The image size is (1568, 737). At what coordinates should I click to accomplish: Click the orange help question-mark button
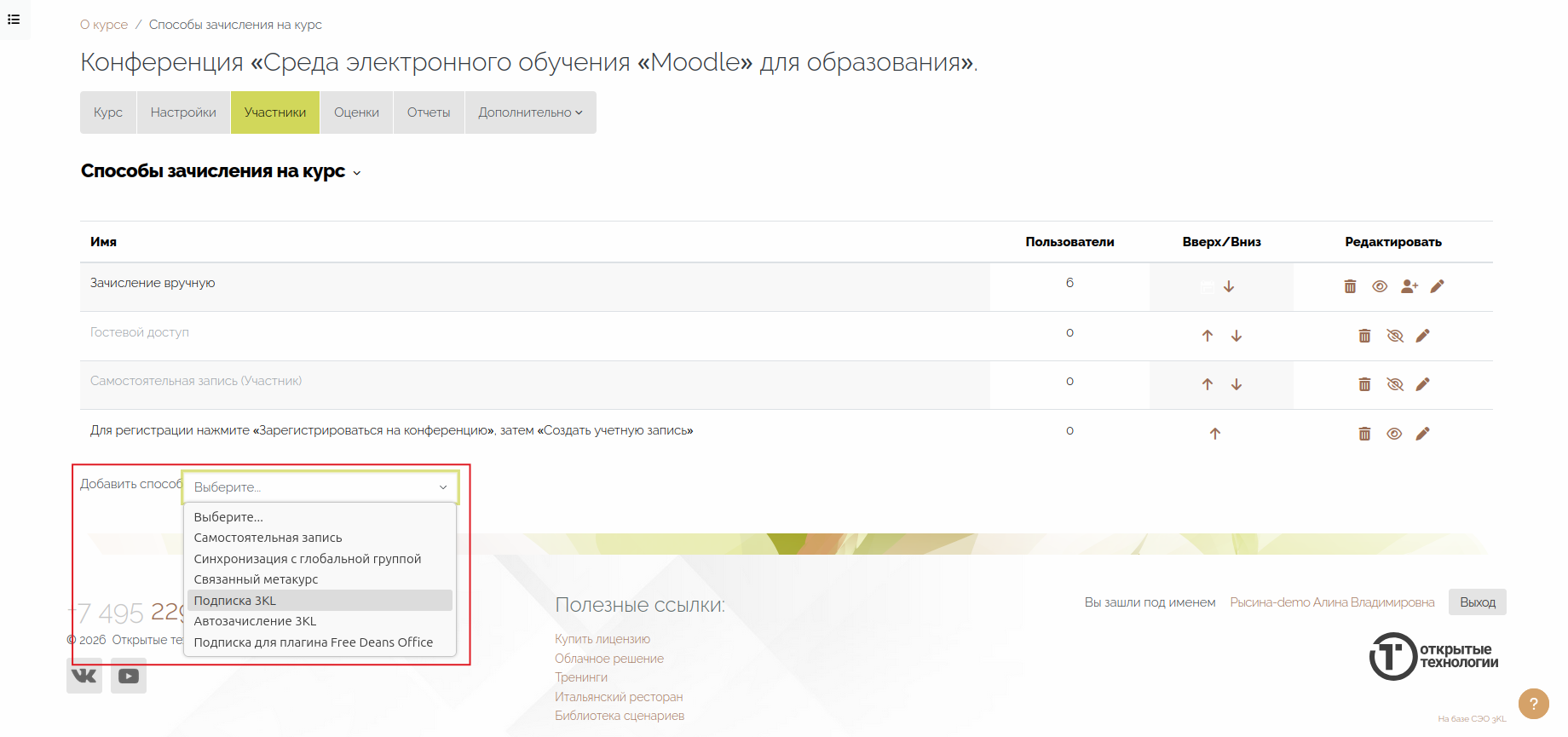(x=1533, y=704)
